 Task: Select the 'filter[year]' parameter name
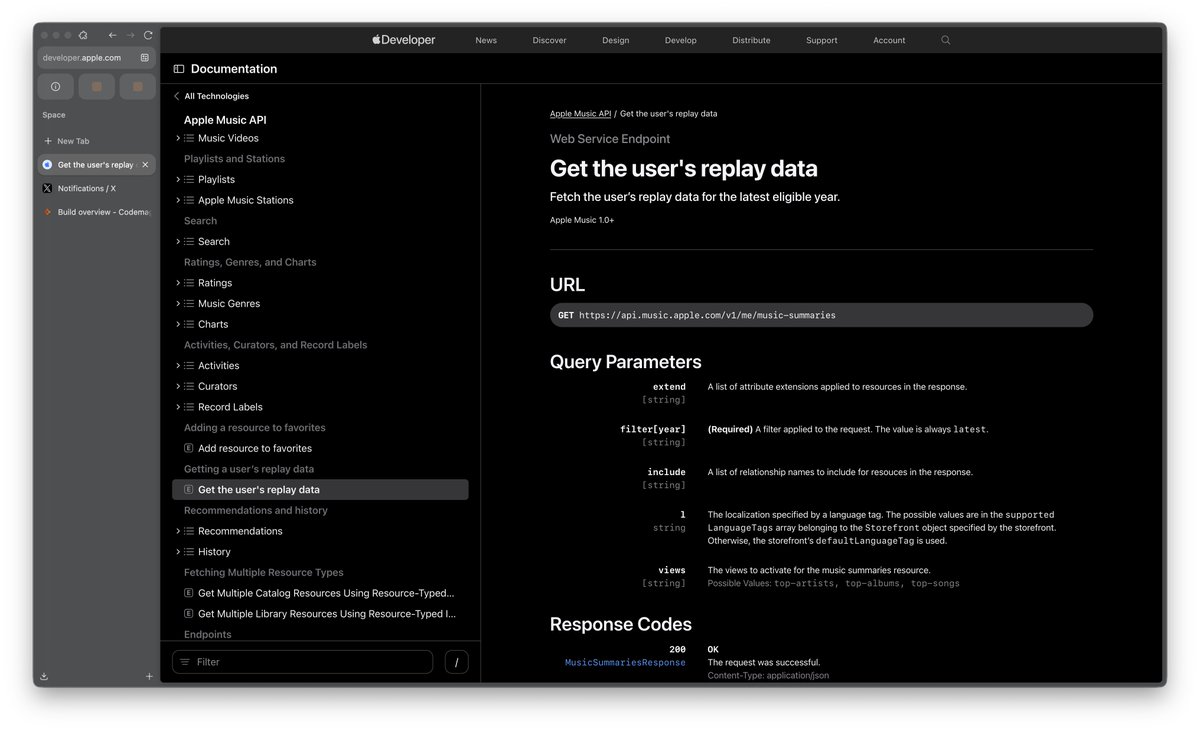coord(653,429)
